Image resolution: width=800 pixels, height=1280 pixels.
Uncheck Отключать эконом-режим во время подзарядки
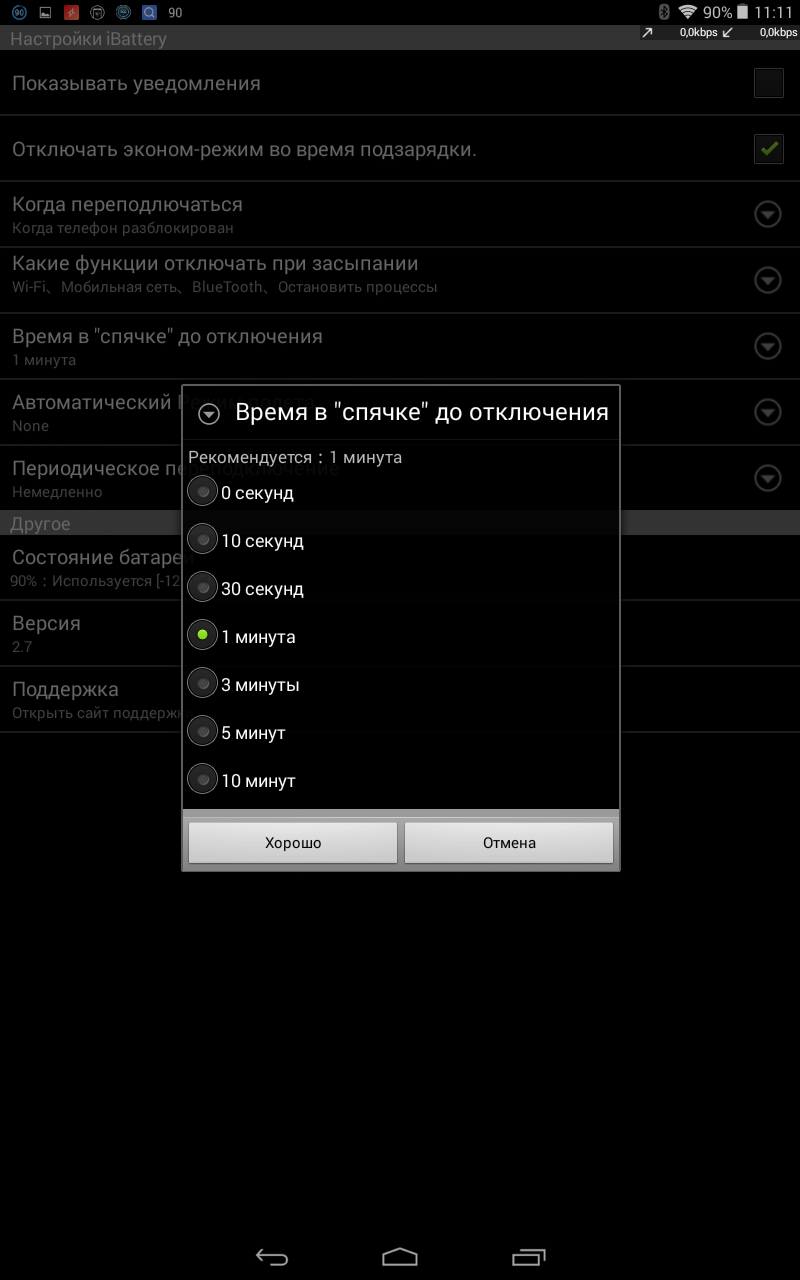coord(768,149)
